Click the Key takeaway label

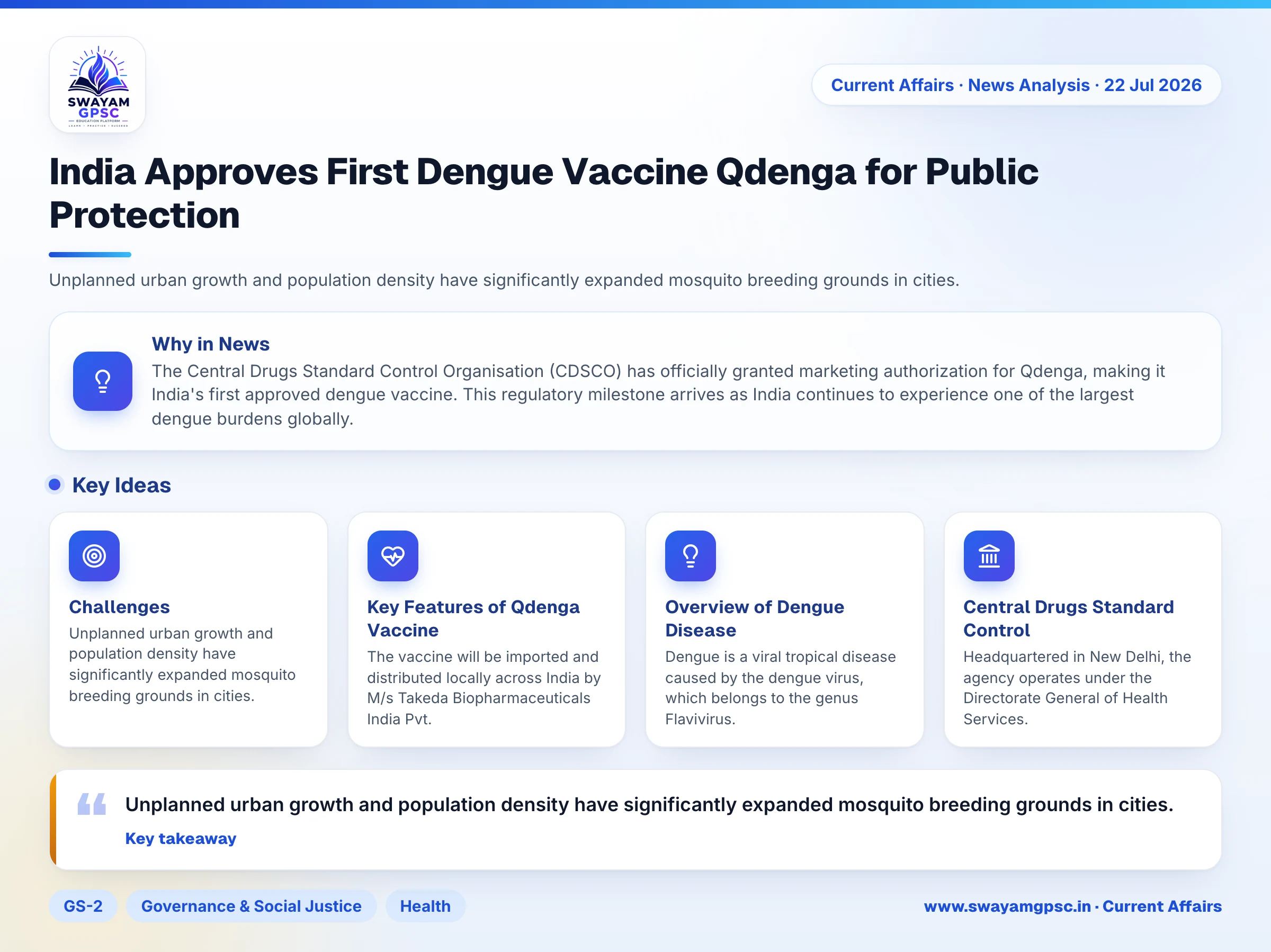pos(181,838)
